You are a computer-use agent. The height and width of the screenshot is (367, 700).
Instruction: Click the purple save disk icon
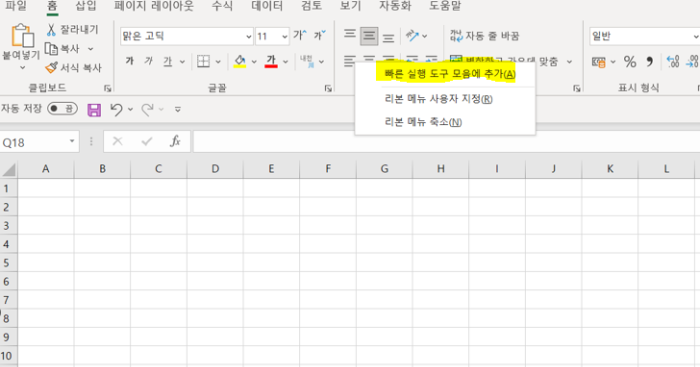(x=94, y=109)
